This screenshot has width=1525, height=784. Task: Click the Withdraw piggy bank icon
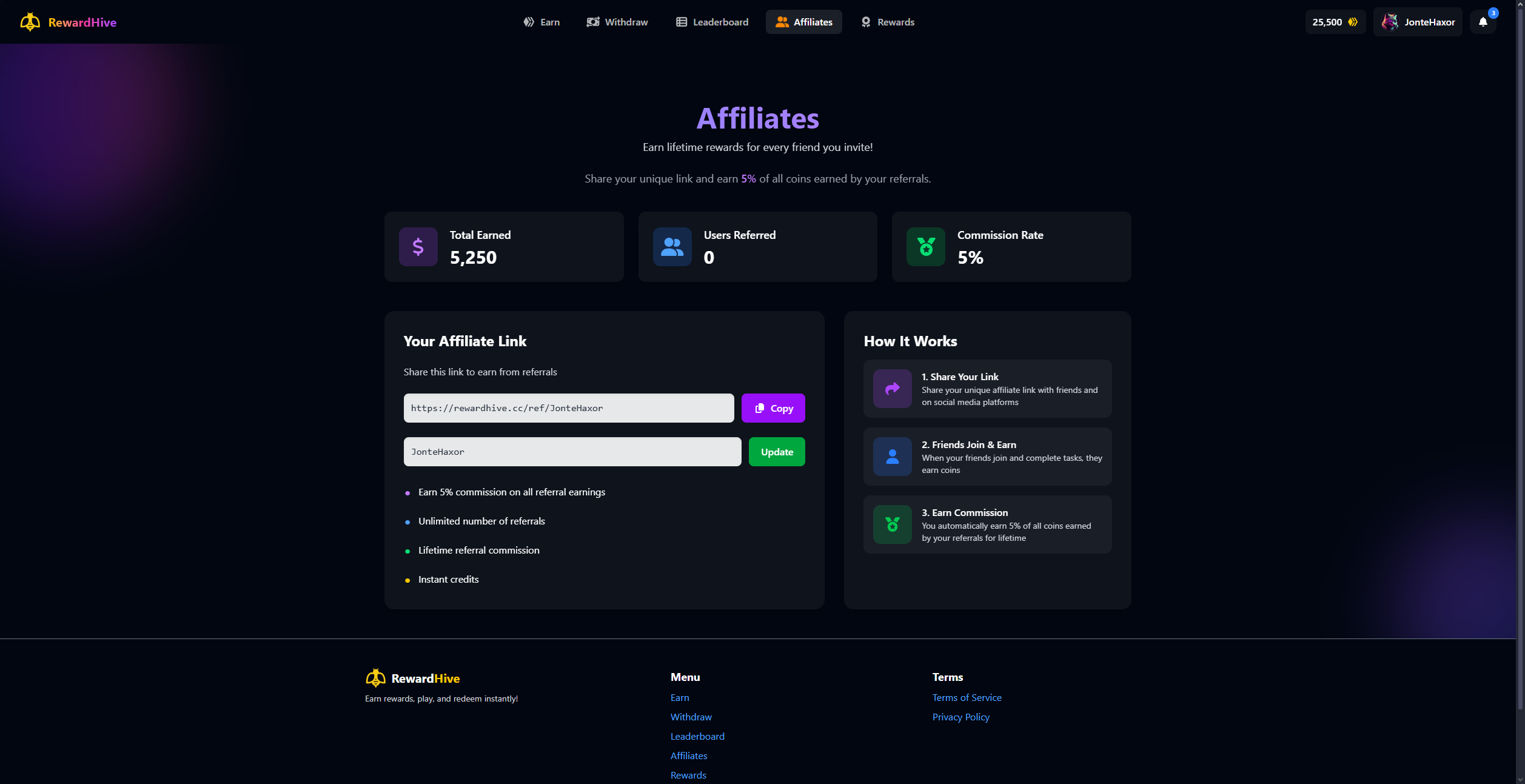(593, 22)
